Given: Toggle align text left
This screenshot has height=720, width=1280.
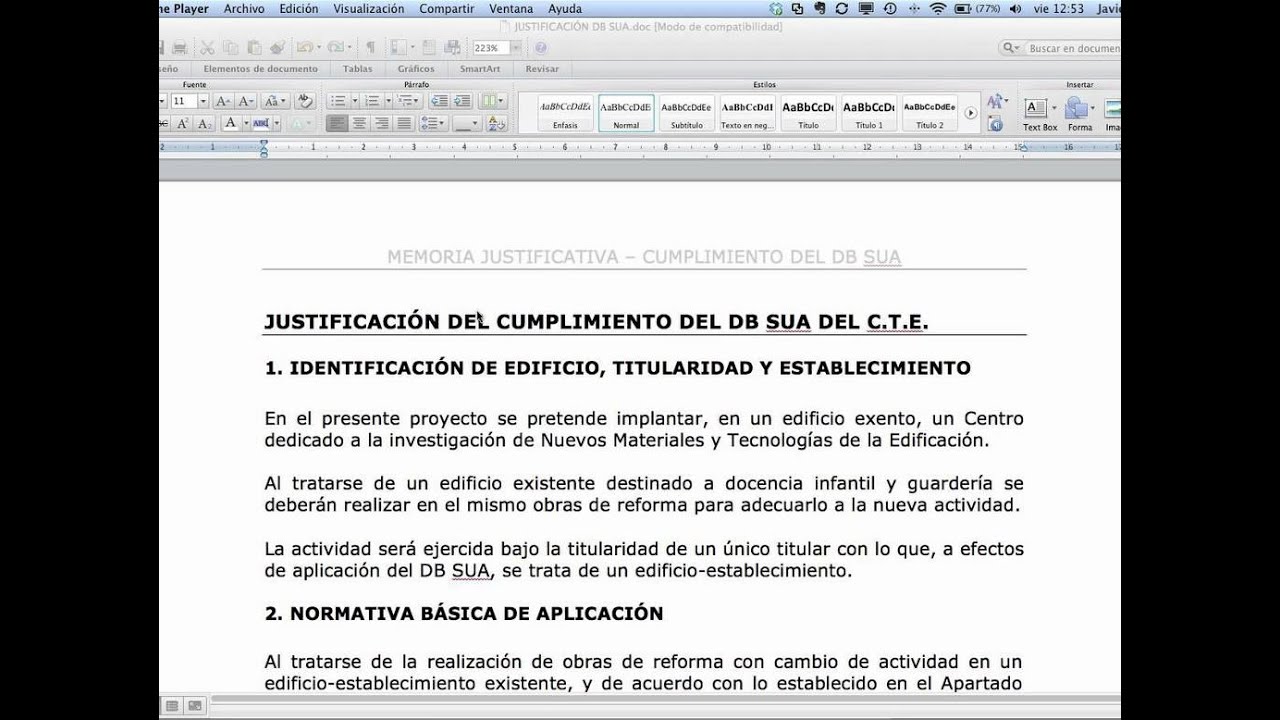Looking at the screenshot, I should [x=336, y=124].
